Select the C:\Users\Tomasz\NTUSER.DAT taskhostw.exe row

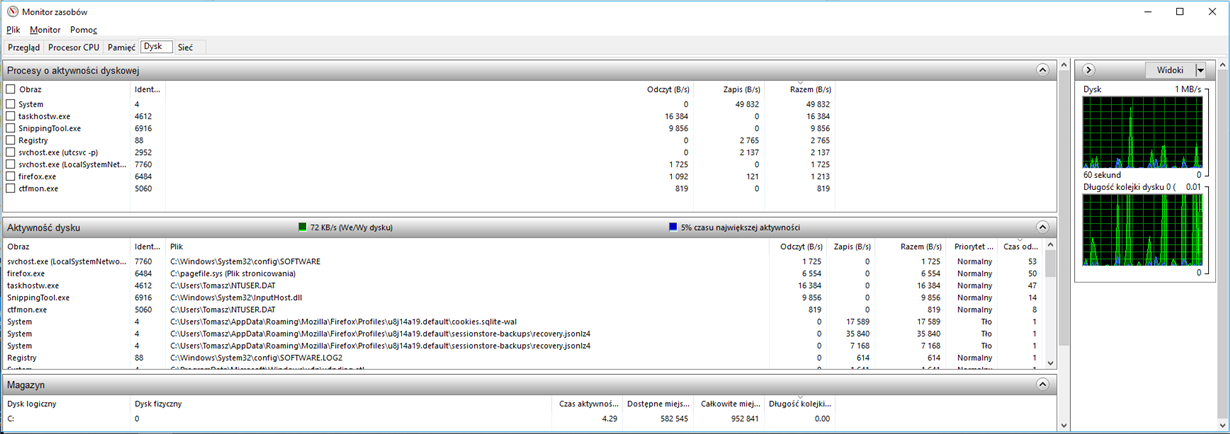[x=523, y=285]
